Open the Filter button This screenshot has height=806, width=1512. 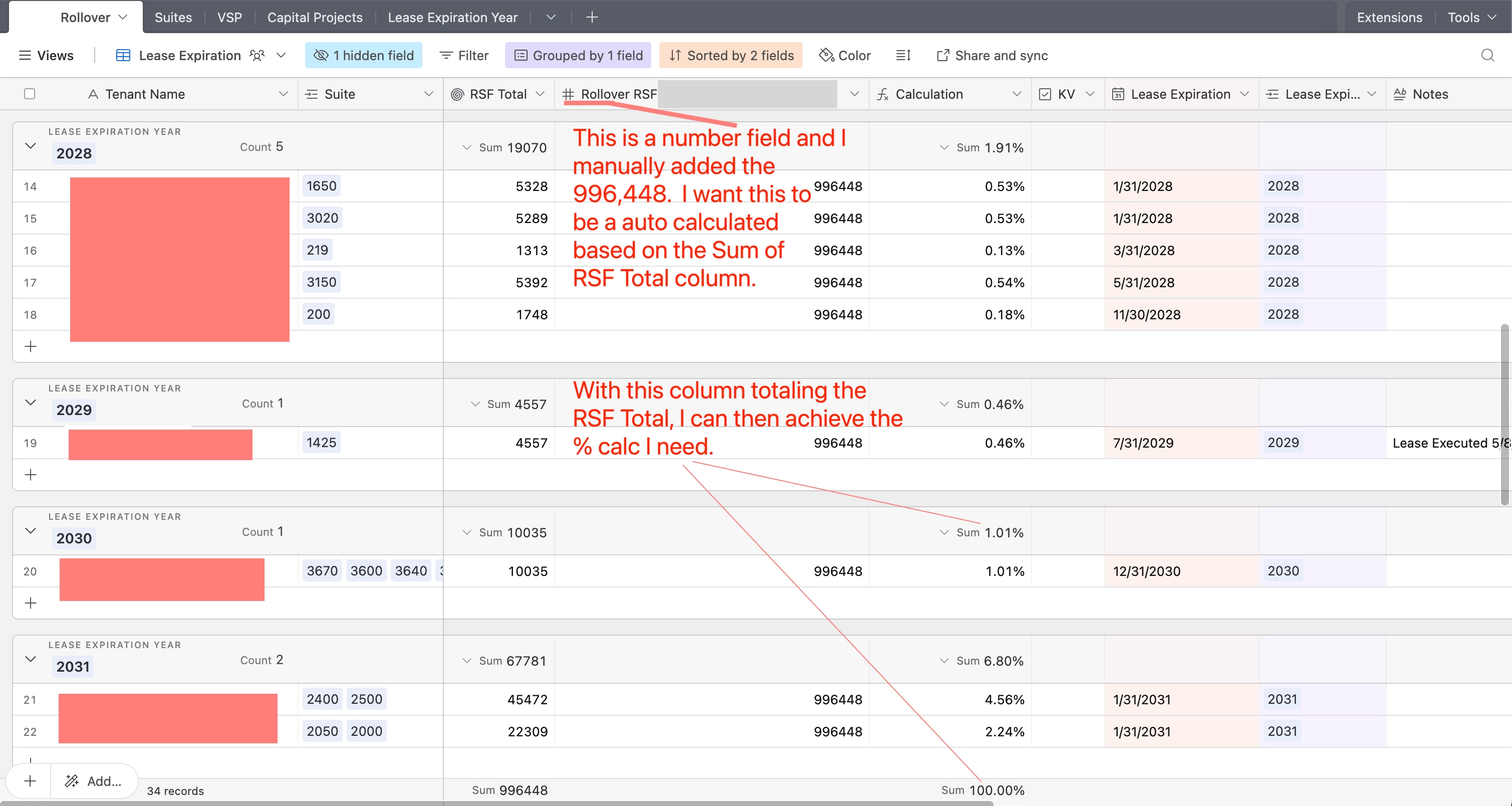(x=464, y=55)
